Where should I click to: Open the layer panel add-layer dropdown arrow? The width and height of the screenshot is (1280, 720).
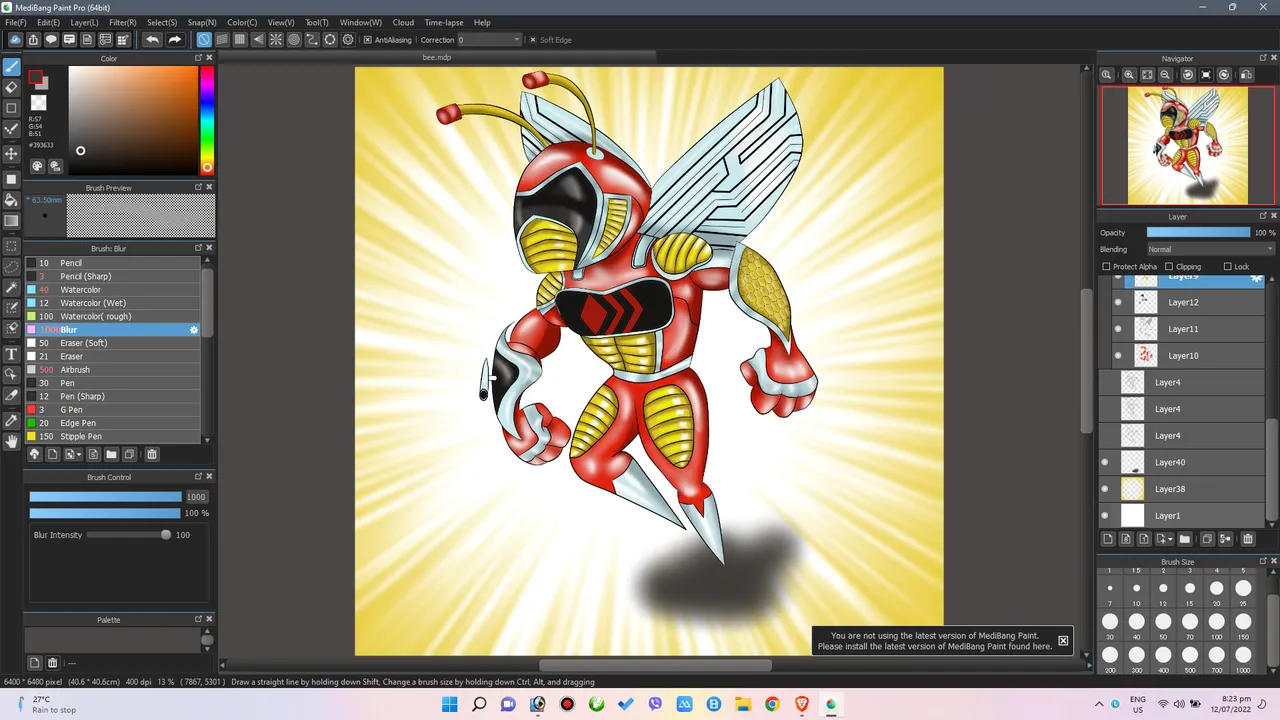click(x=1170, y=540)
